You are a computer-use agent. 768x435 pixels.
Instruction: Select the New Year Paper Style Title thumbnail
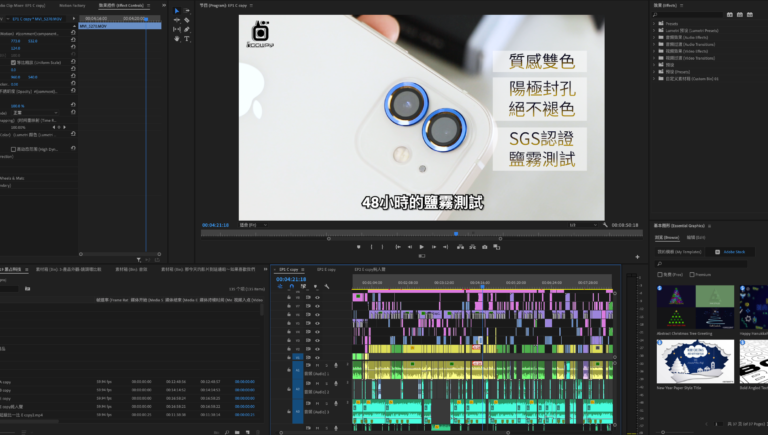tap(681, 361)
